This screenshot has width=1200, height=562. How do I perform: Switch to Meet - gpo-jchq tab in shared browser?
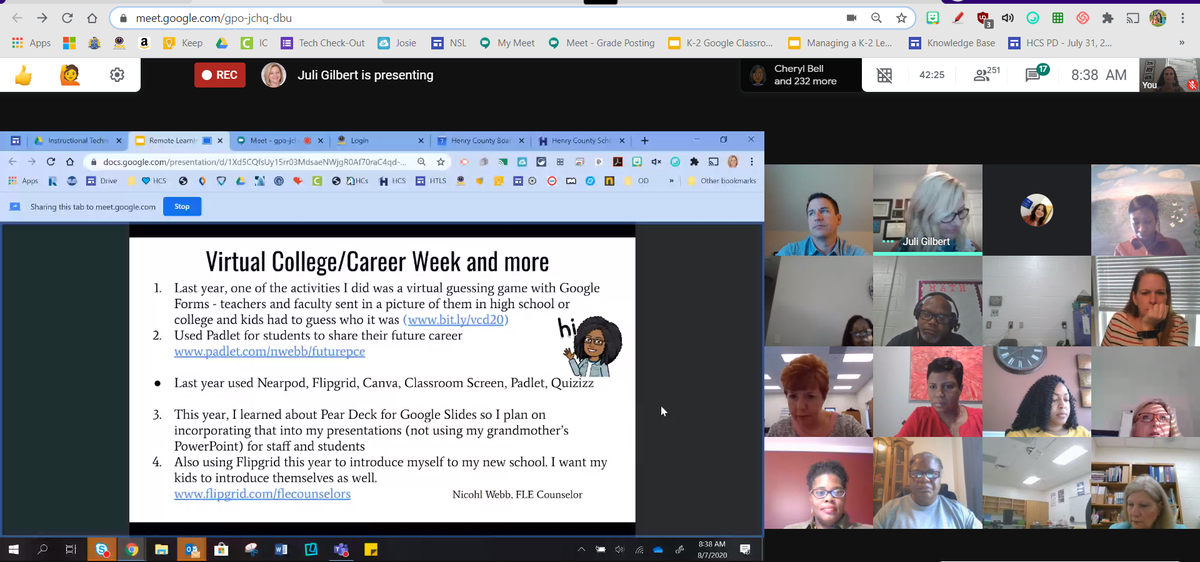pyautogui.click(x=278, y=141)
